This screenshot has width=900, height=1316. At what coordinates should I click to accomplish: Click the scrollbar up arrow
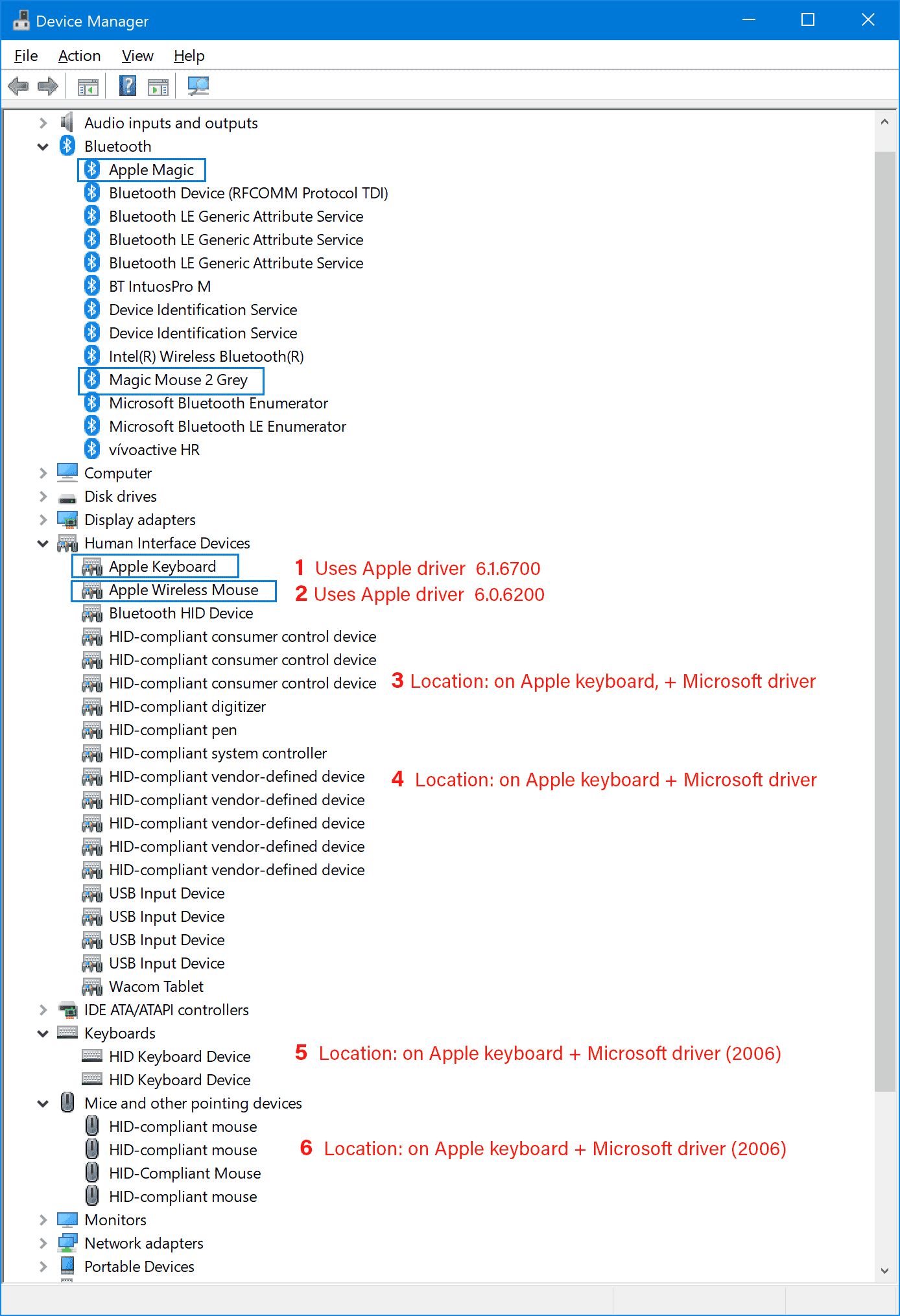885,122
